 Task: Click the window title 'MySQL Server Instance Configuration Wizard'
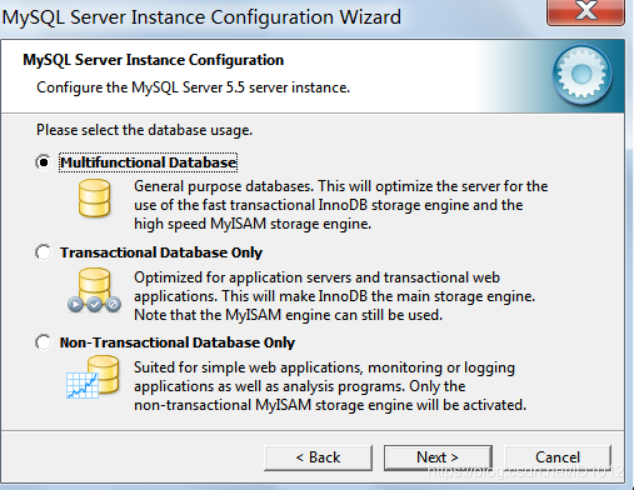(x=201, y=17)
